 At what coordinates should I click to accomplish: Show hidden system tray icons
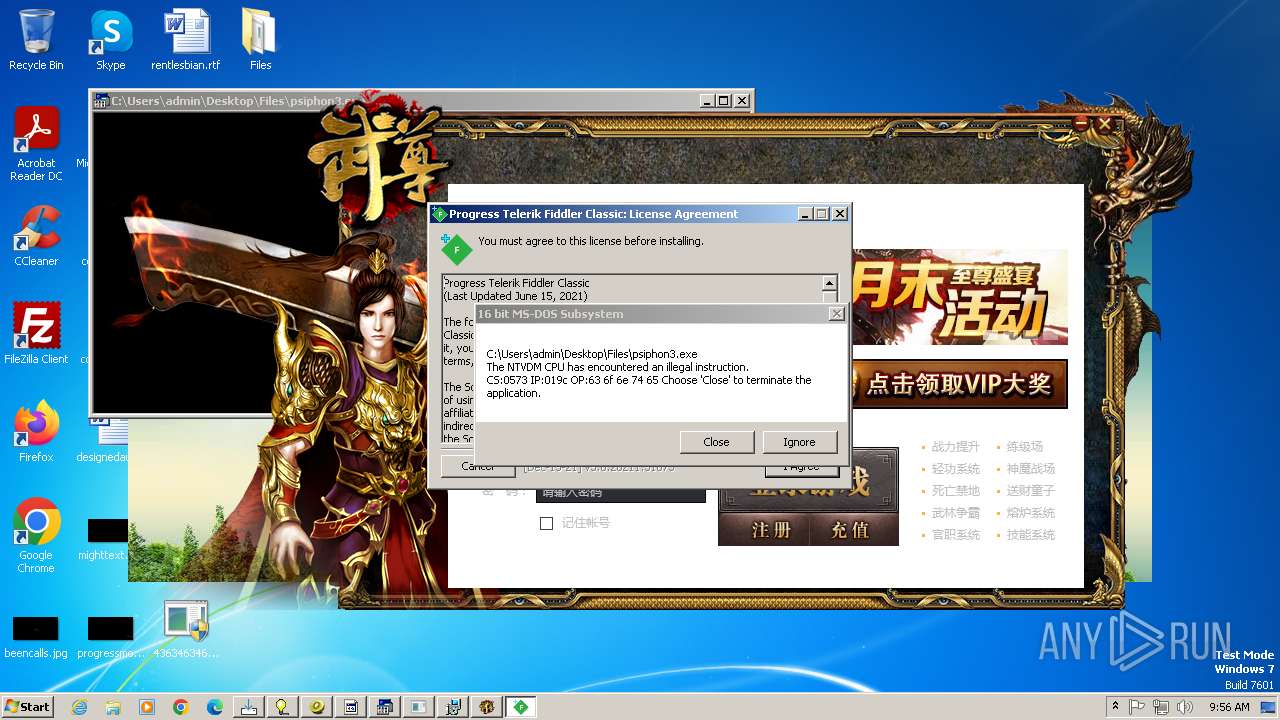click(1115, 707)
